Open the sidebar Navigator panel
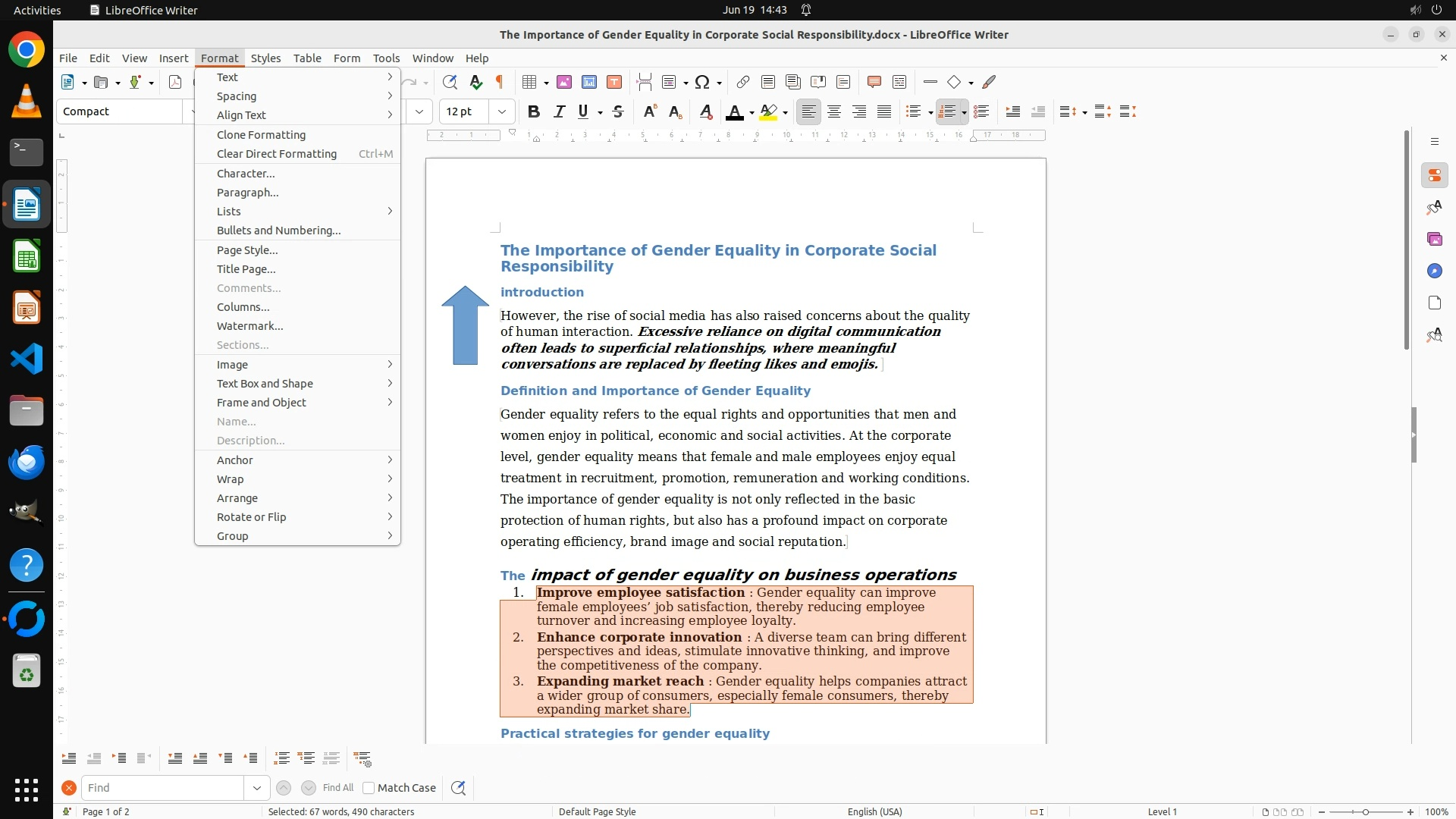Image resolution: width=1456 pixels, height=819 pixels. pyautogui.click(x=1434, y=271)
